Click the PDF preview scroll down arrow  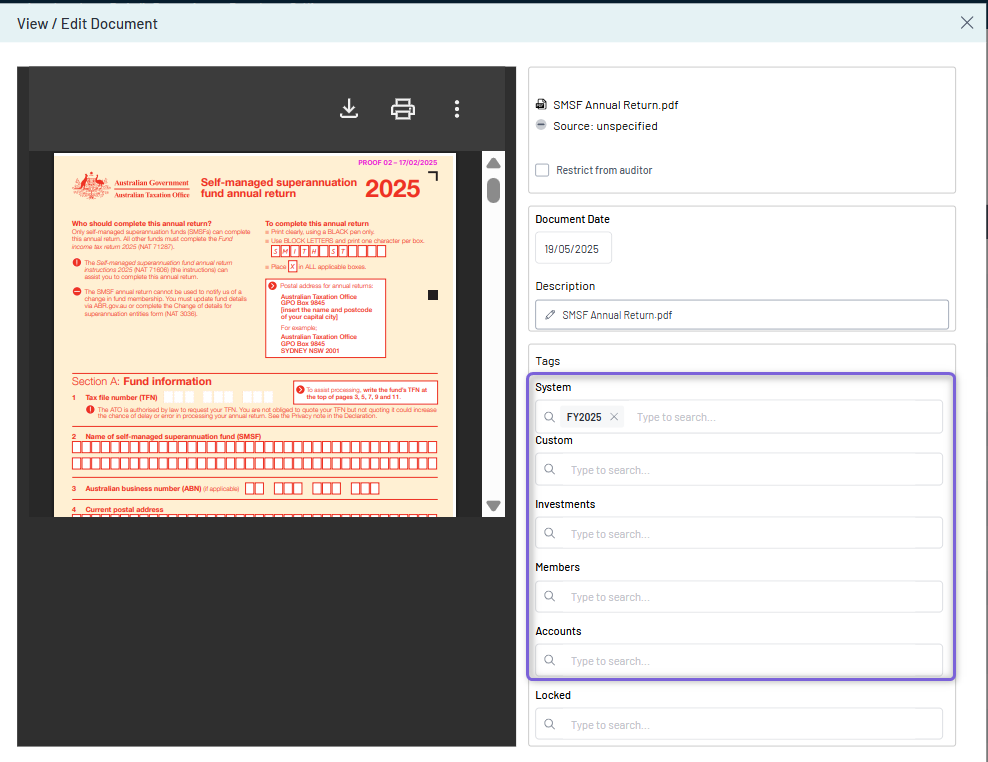click(x=493, y=505)
